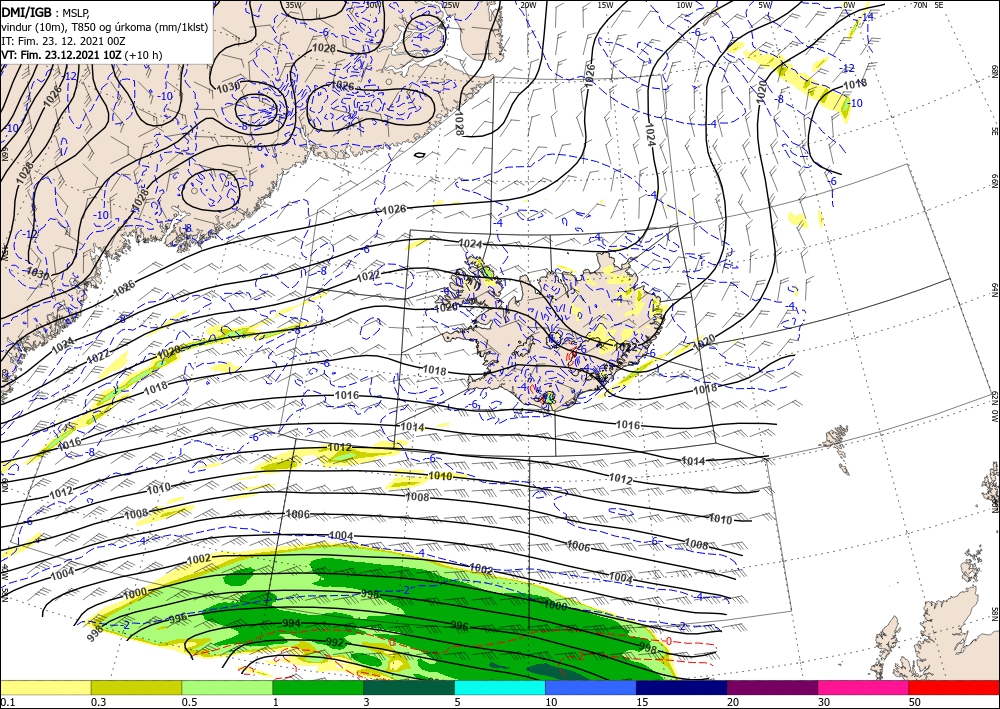Click the legend value '0.5'

pyautogui.click(x=189, y=702)
